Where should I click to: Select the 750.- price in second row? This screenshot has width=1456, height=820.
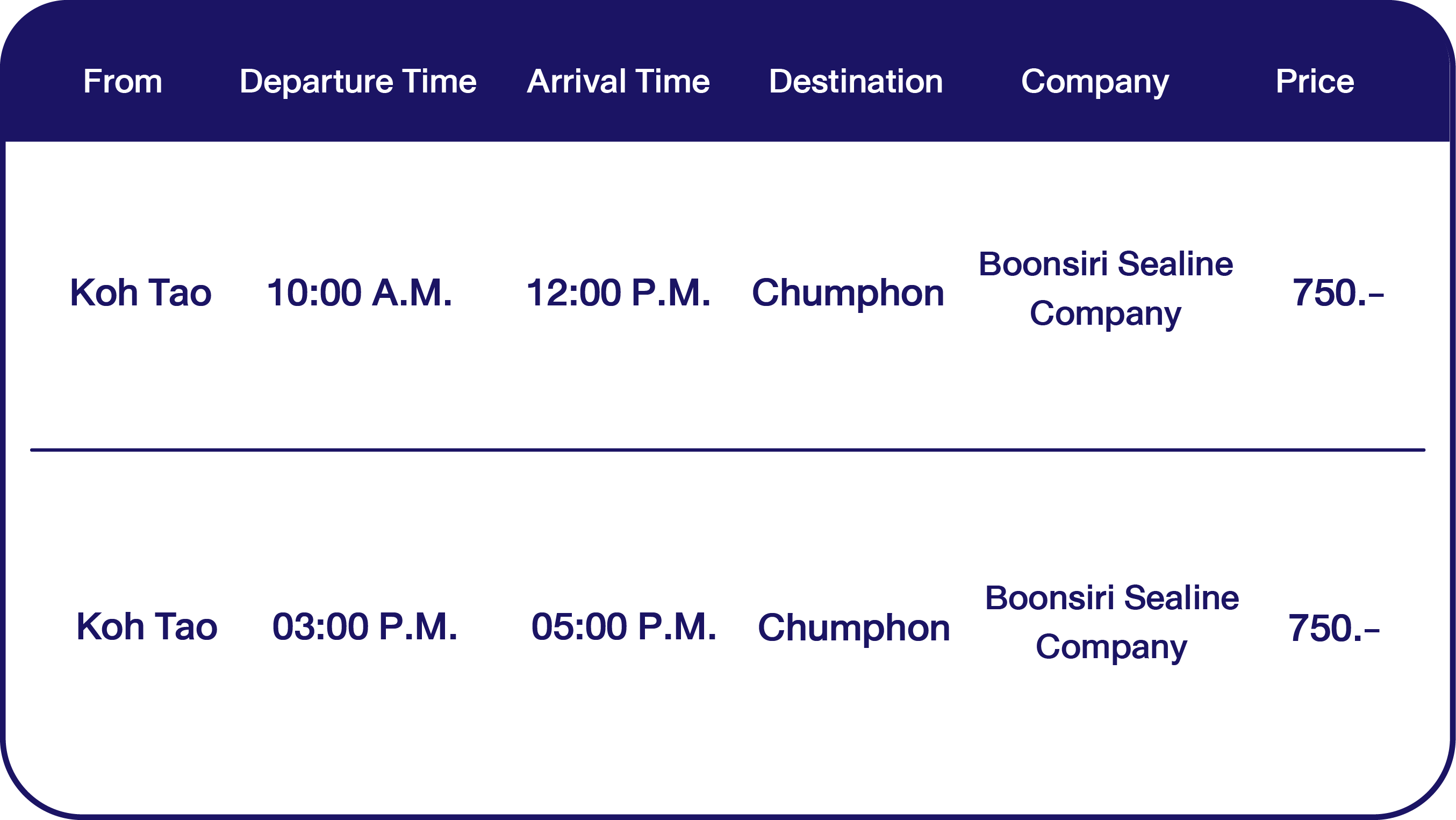pos(1333,628)
